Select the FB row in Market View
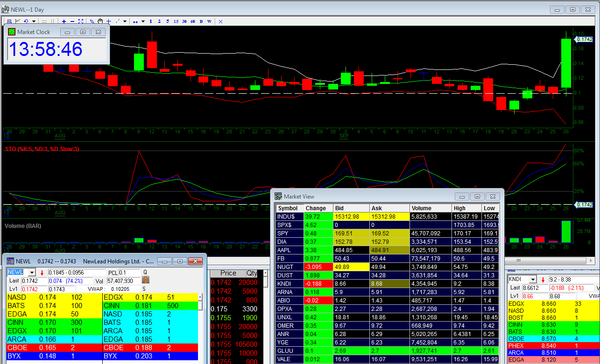This screenshot has width=600, height=364. pyautogui.click(x=387, y=258)
